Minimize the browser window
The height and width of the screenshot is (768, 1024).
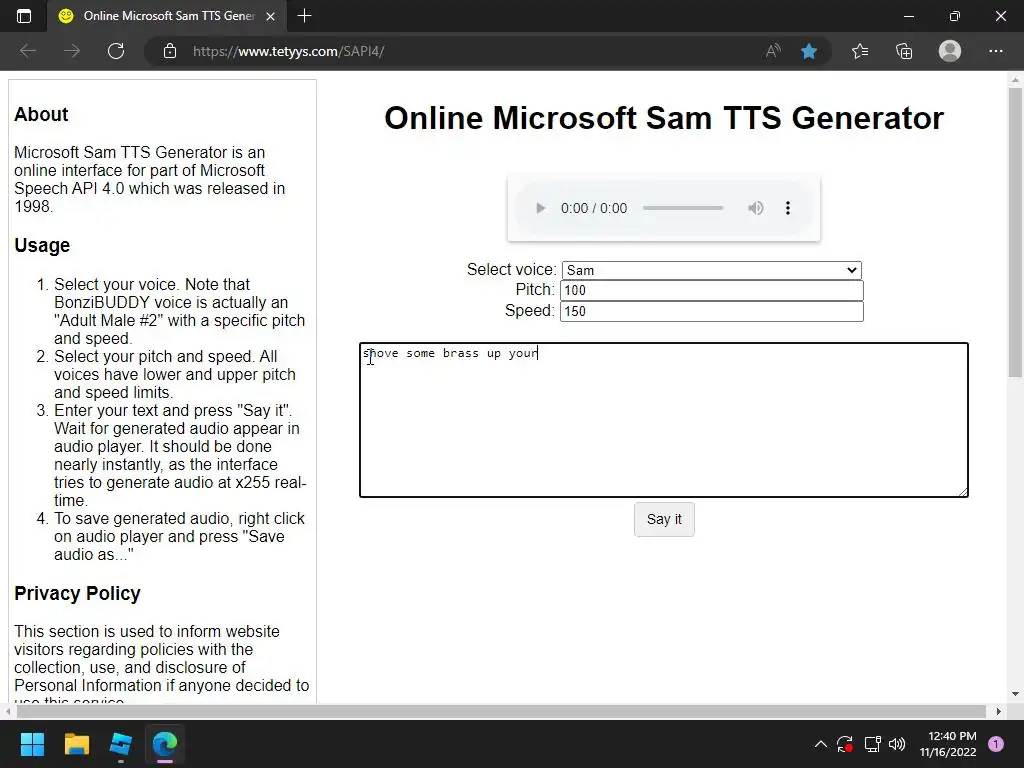point(908,16)
